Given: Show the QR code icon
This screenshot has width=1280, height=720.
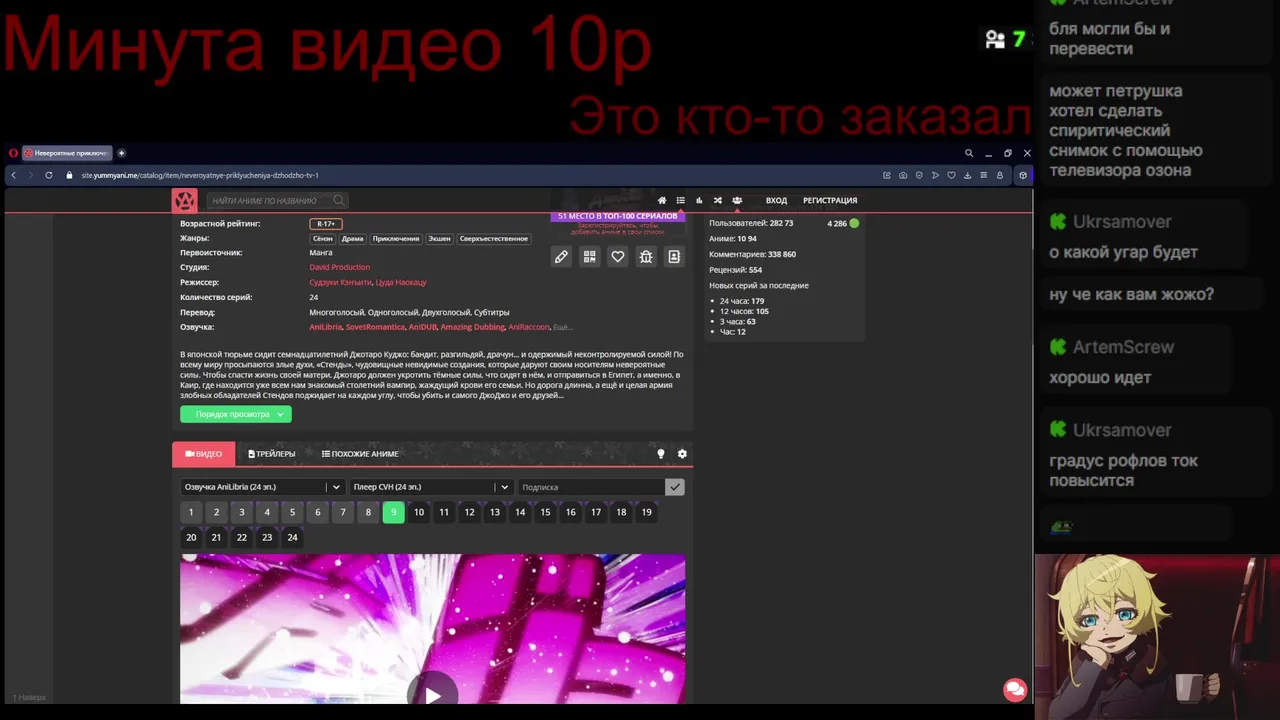Looking at the screenshot, I should [589, 257].
